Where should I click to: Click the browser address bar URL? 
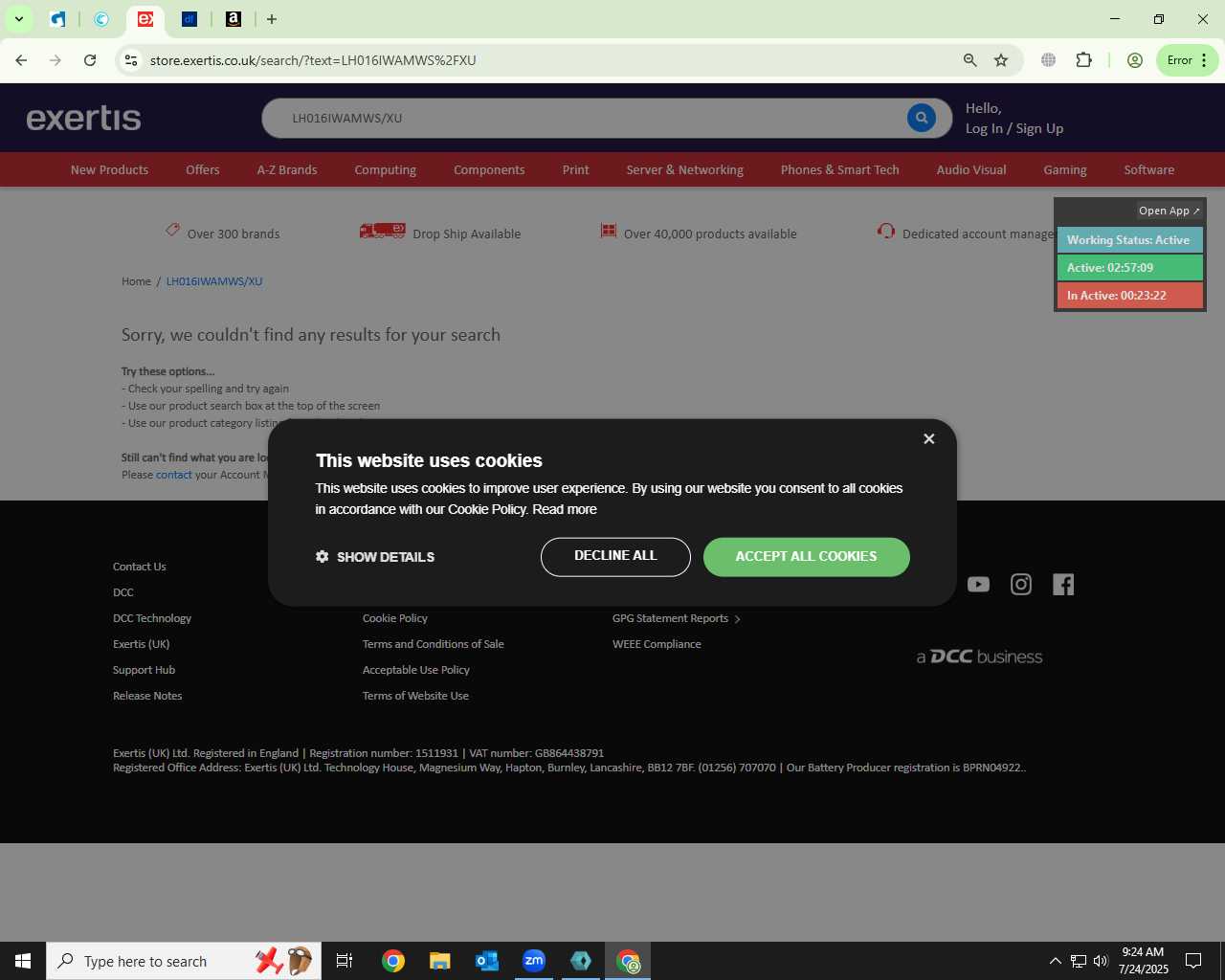313,60
